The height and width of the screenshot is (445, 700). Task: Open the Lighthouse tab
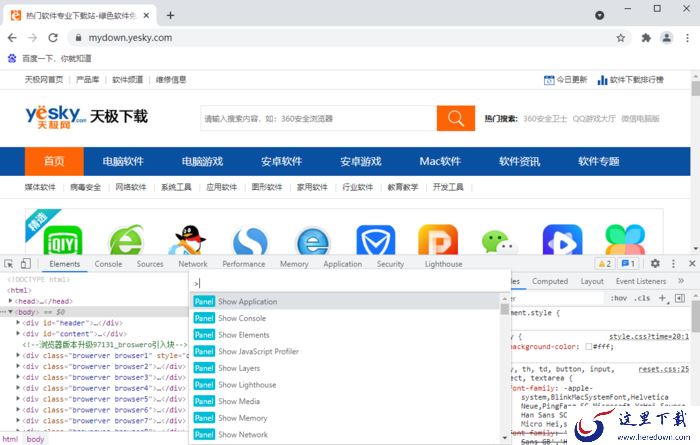443,264
